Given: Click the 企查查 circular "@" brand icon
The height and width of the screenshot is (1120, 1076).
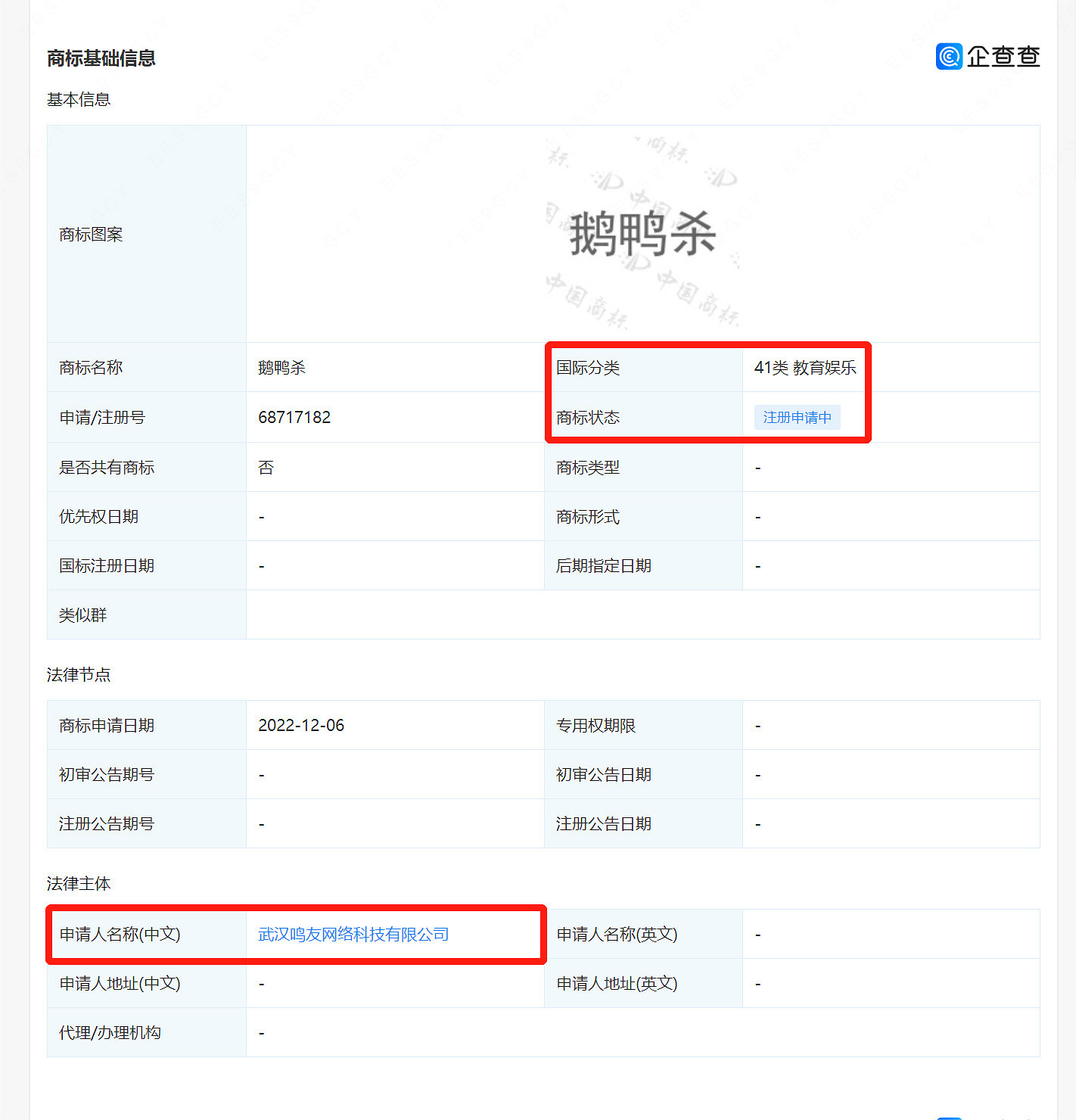Looking at the screenshot, I should pyautogui.click(x=948, y=57).
